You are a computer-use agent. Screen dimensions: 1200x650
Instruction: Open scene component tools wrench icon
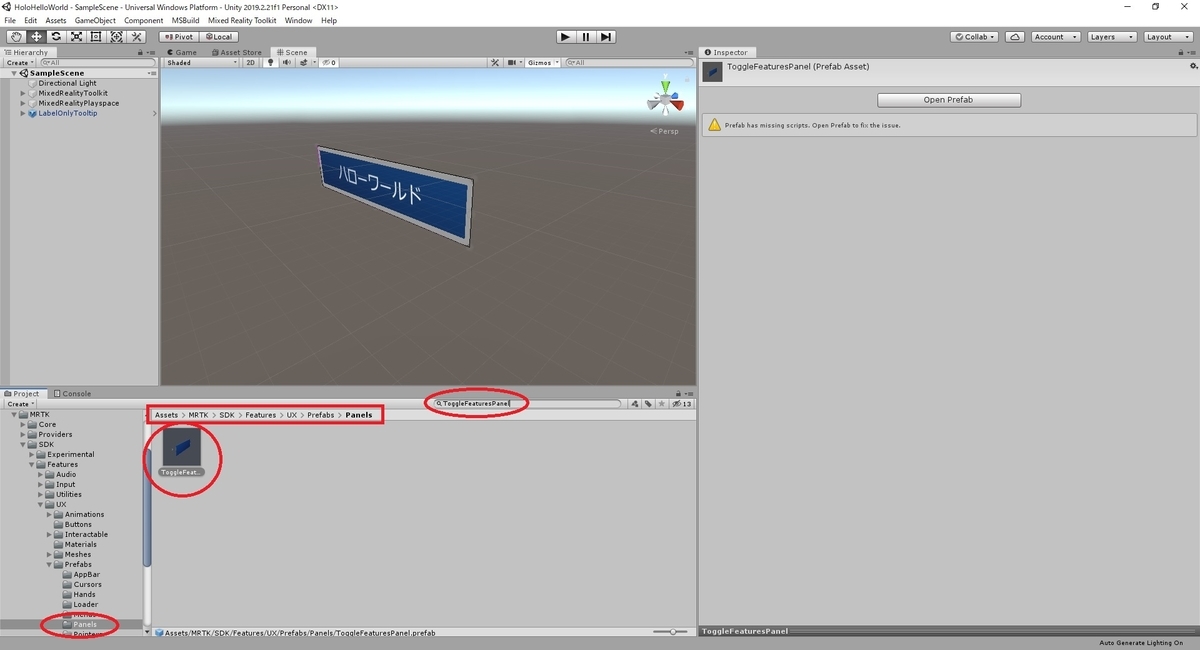494,62
